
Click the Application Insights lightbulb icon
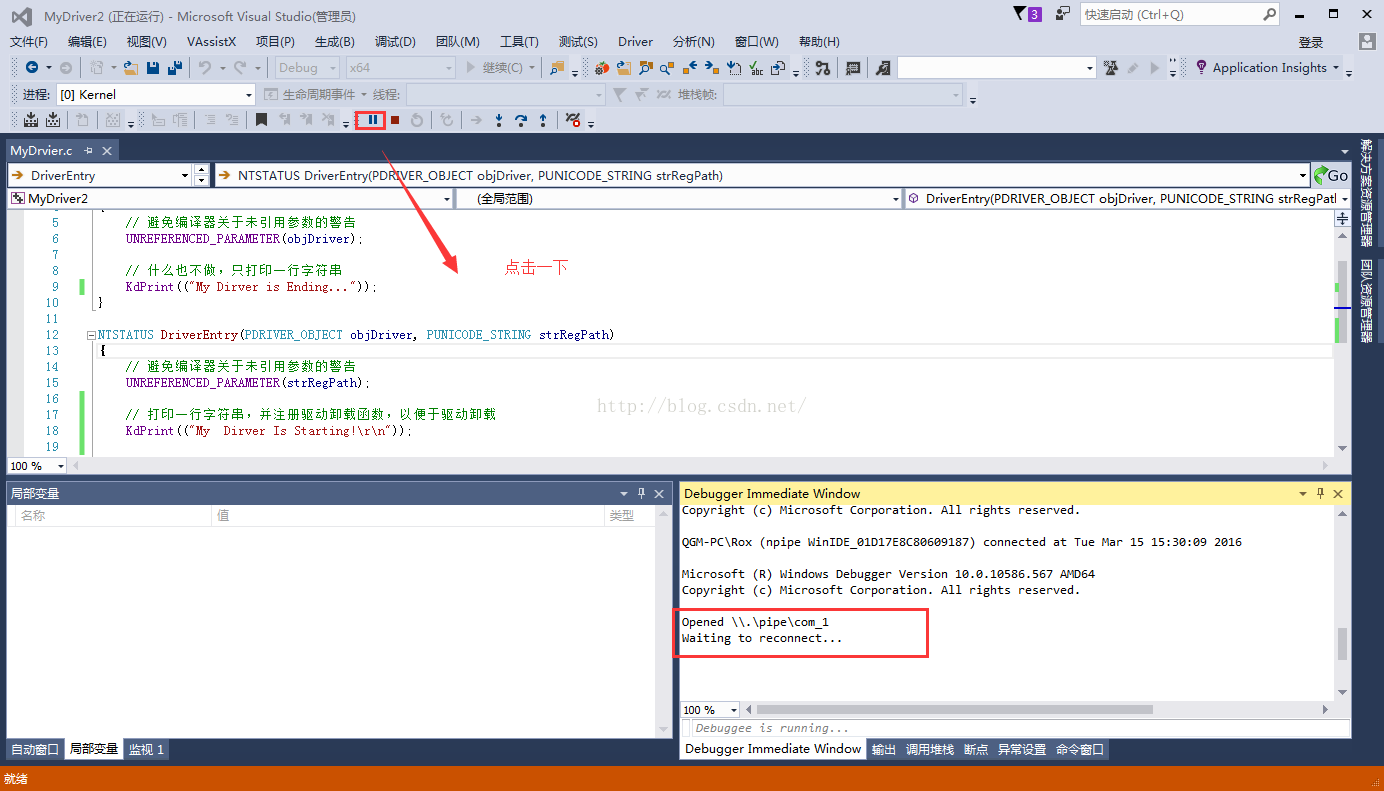tap(1201, 68)
